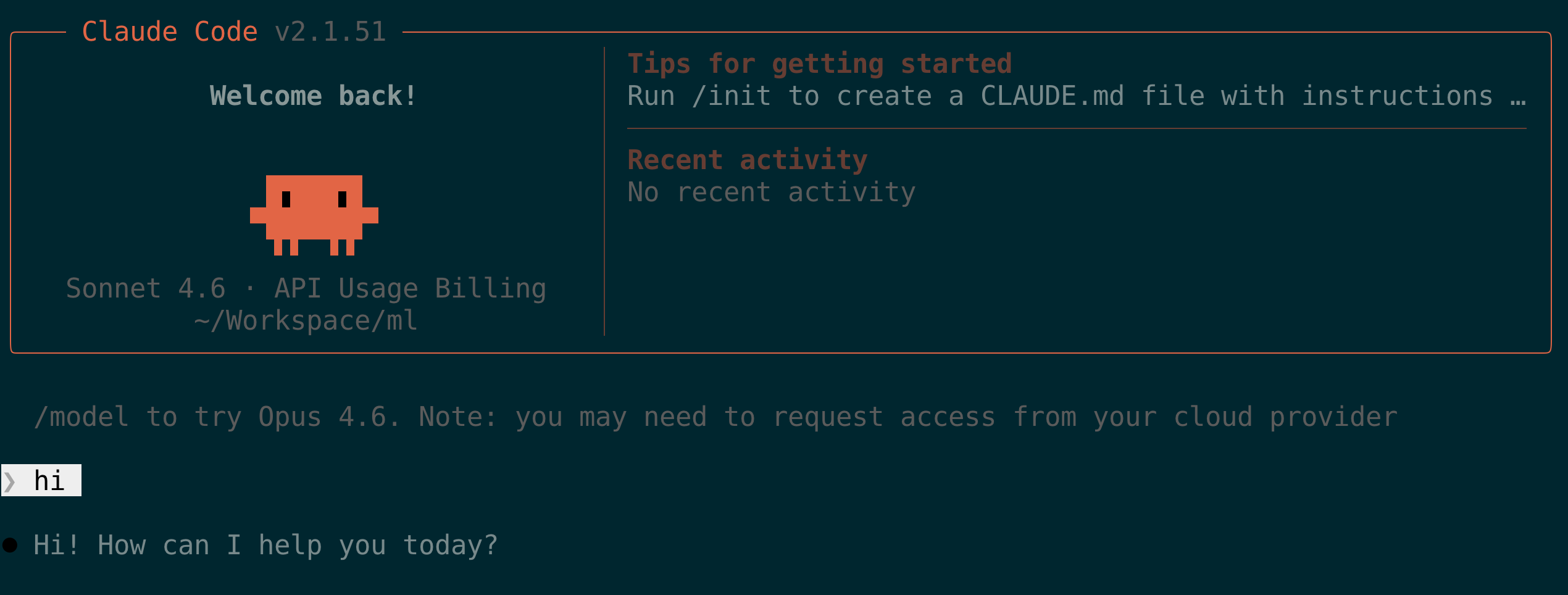Click the v2.1.51 version number
The height and width of the screenshot is (595, 1568).
[x=330, y=31]
